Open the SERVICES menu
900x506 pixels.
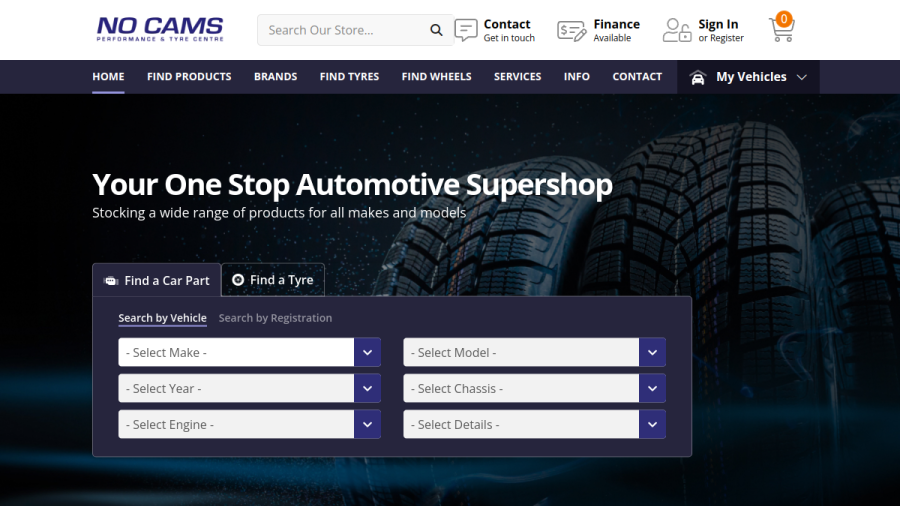(517, 76)
